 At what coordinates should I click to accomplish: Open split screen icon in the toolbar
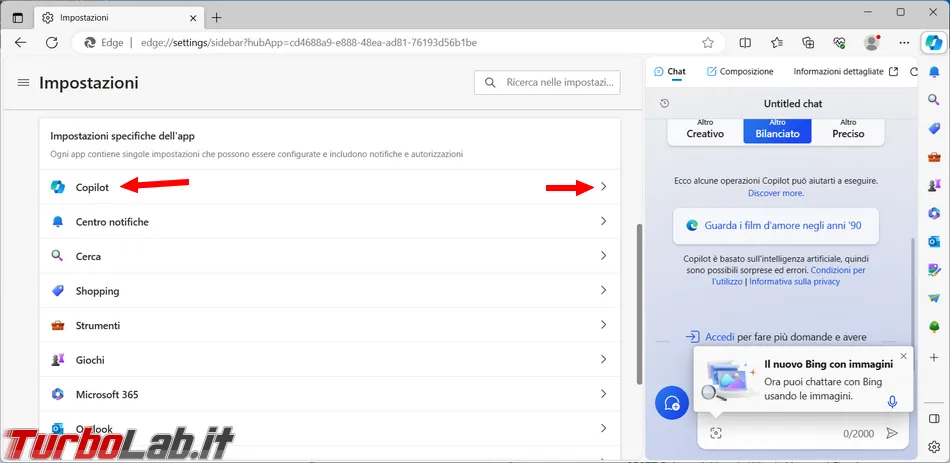(x=745, y=42)
